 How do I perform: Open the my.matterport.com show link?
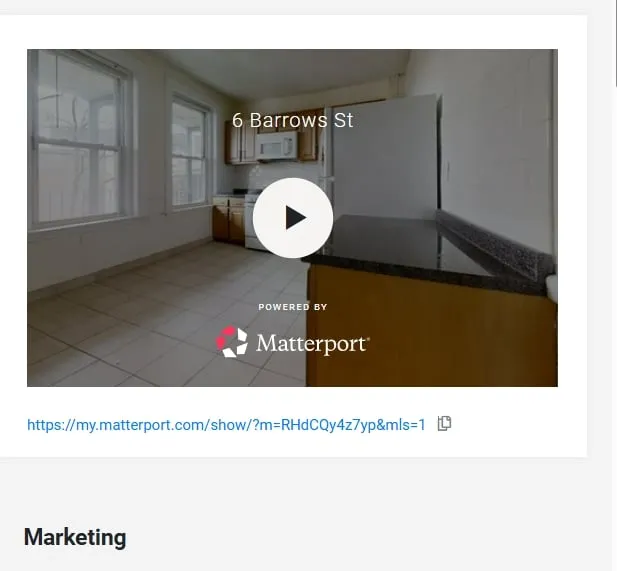coord(226,425)
